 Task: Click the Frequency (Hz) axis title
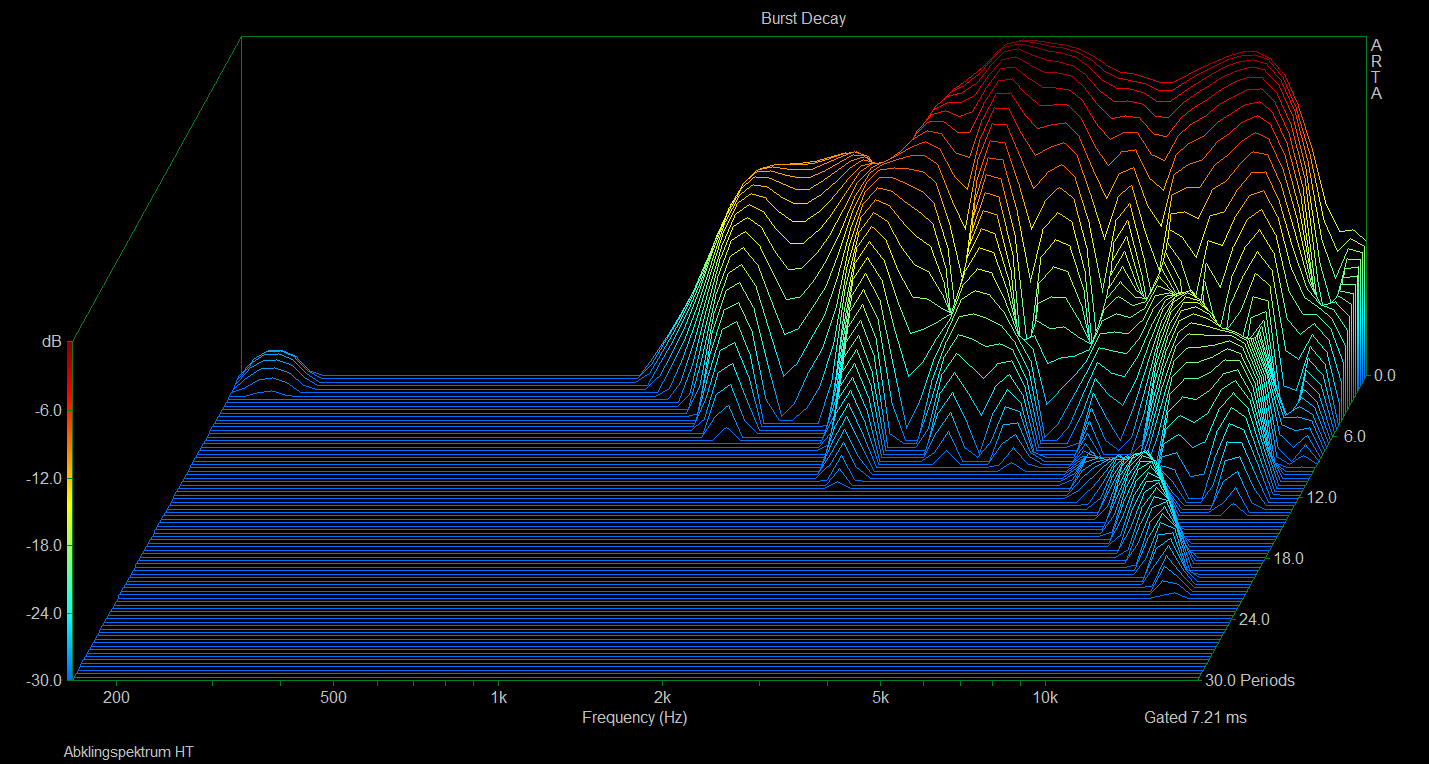pyautogui.click(x=634, y=717)
